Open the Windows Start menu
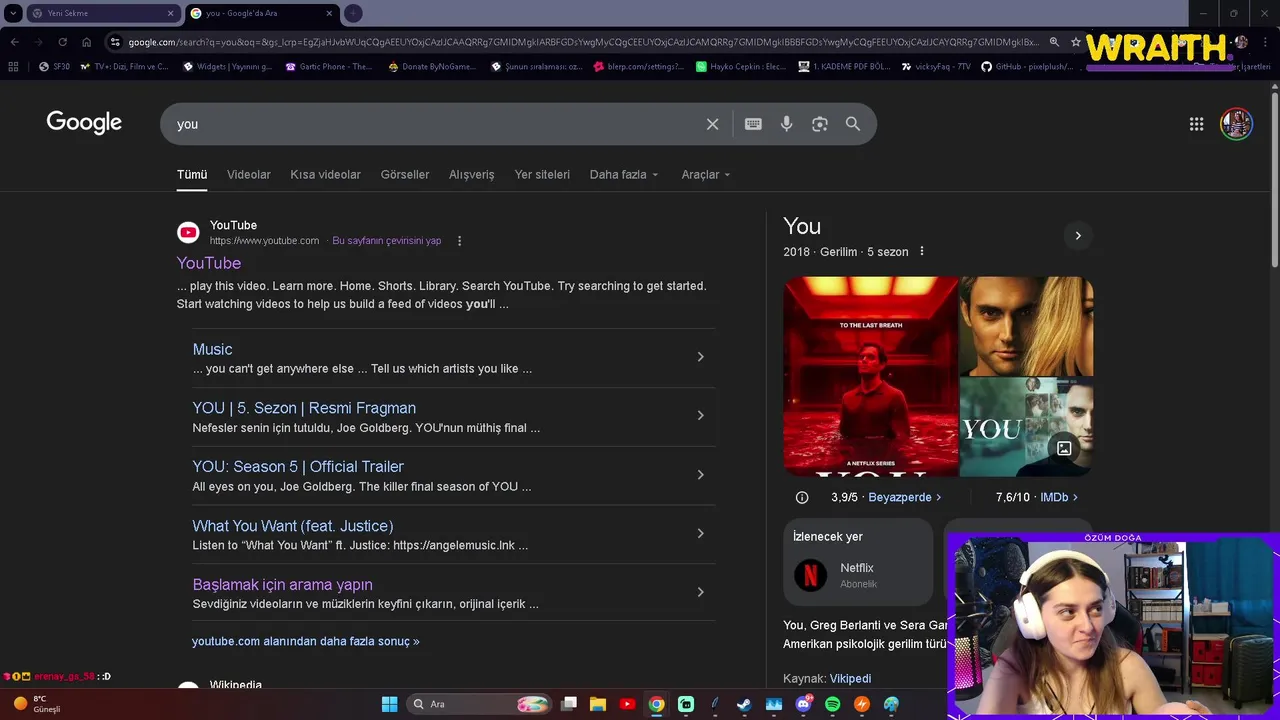1280x720 pixels. pos(389,704)
